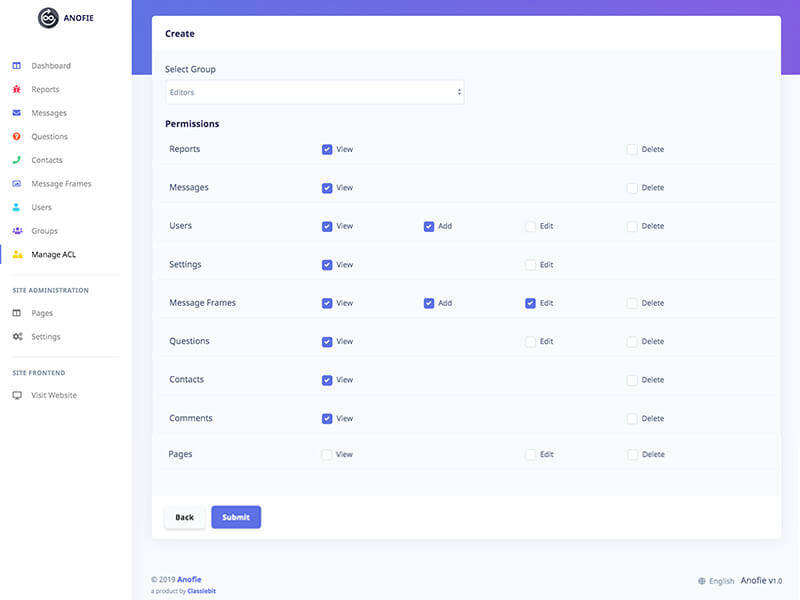
Task: Select the Message Frames image icon
Action: coord(17,184)
